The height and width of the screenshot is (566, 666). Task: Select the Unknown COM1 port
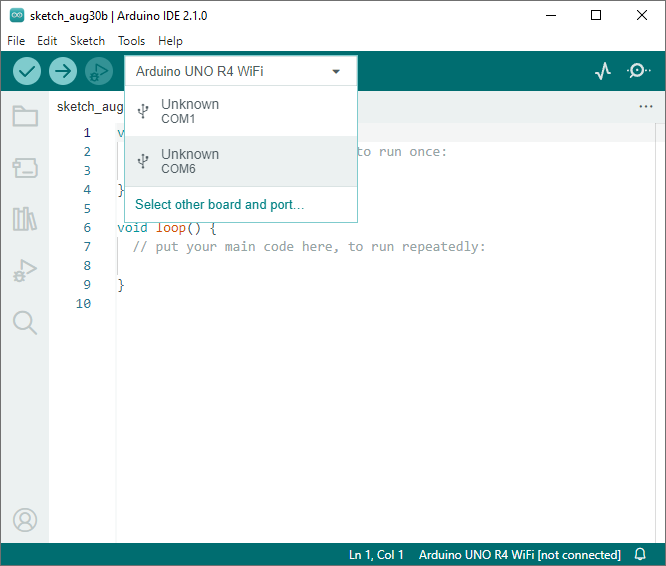[241, 111]
